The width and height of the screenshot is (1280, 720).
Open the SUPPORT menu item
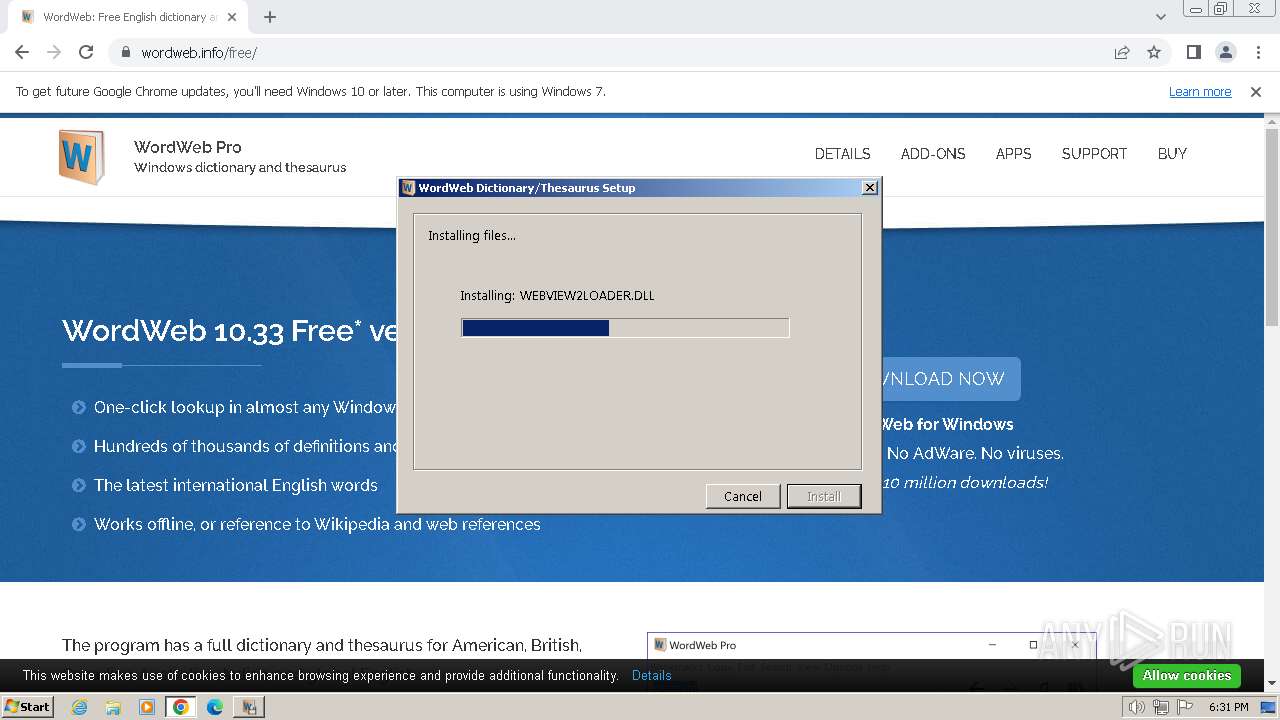tap(1094, 154)
